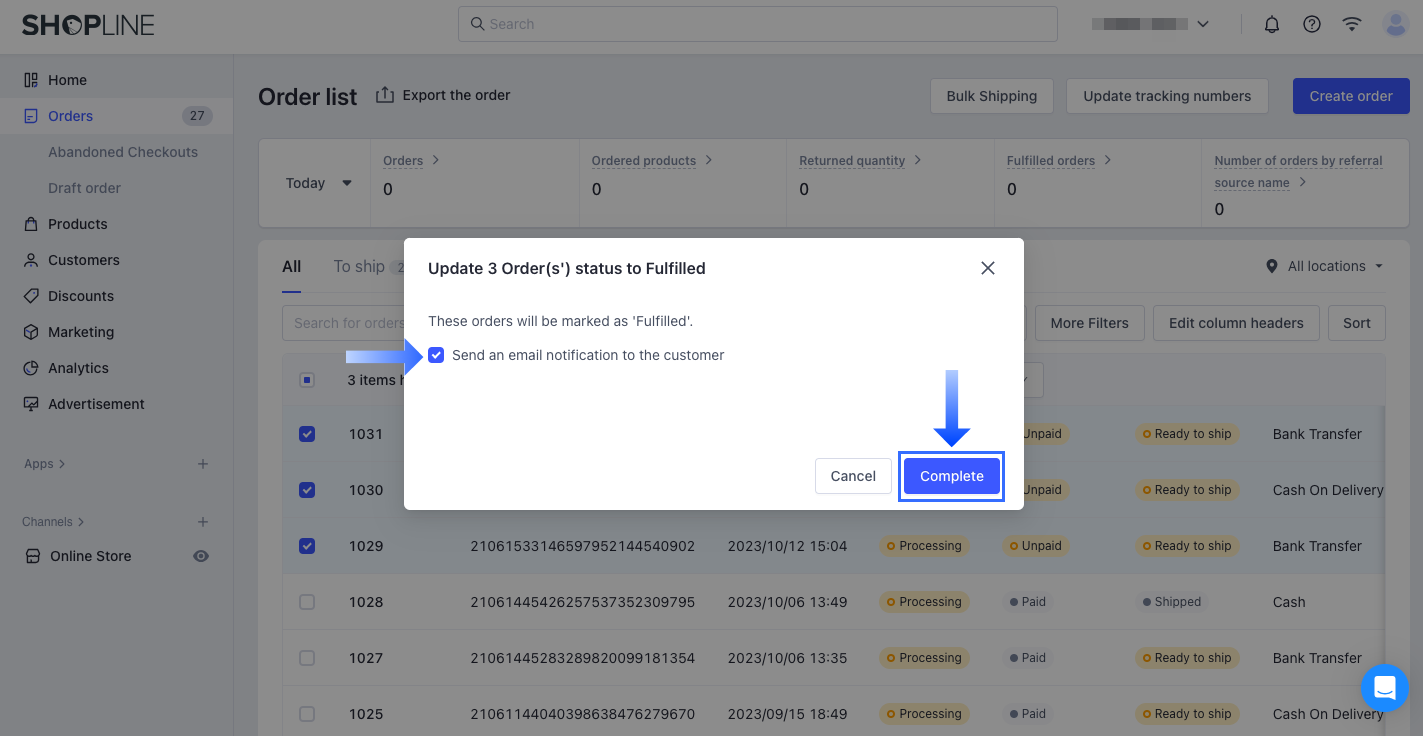Click the top Search field

[757, 24]
